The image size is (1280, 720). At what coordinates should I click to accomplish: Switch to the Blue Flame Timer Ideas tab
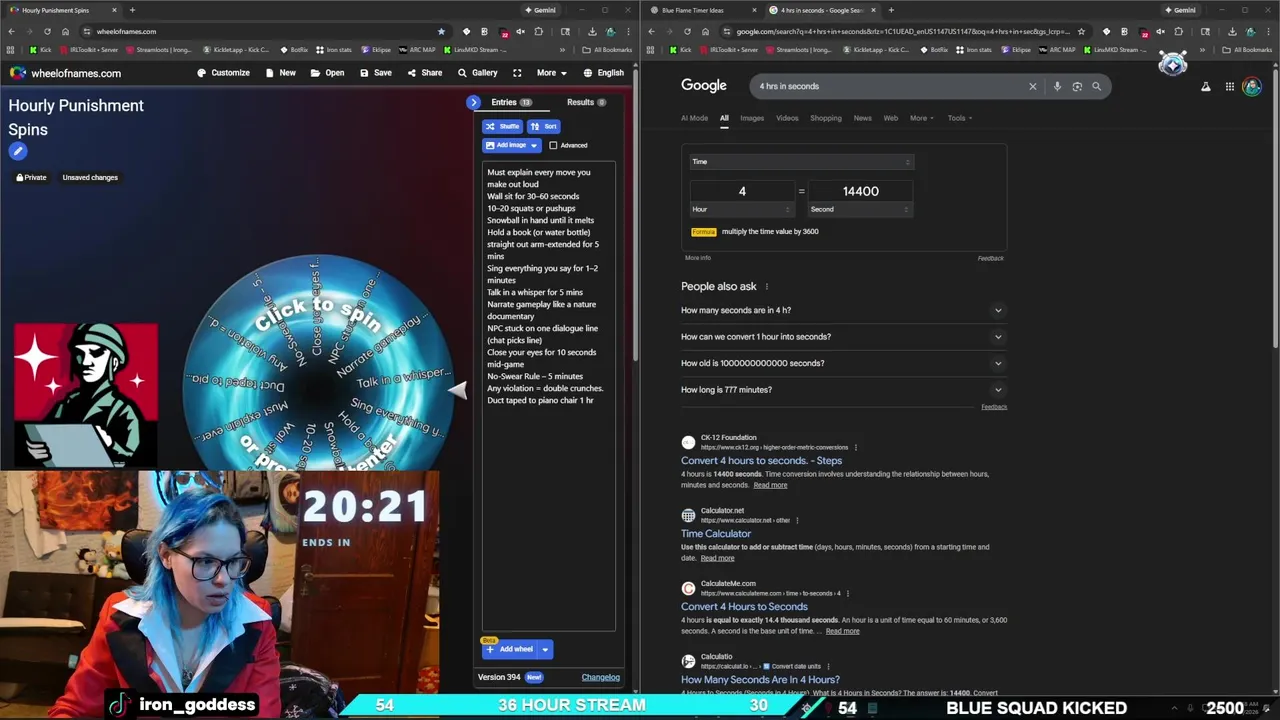click(x=695, y=10)
